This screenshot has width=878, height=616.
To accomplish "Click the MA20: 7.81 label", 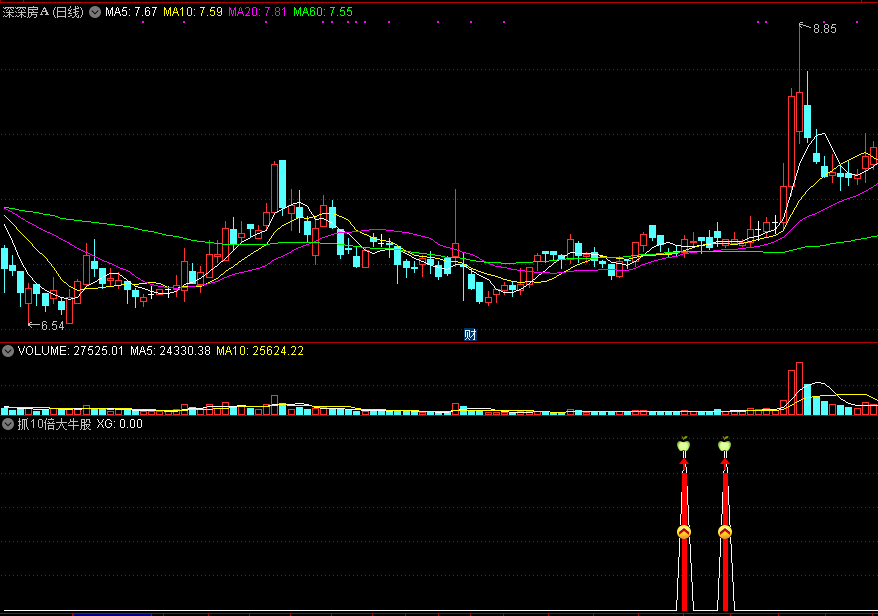I will [x=258, y=12].
